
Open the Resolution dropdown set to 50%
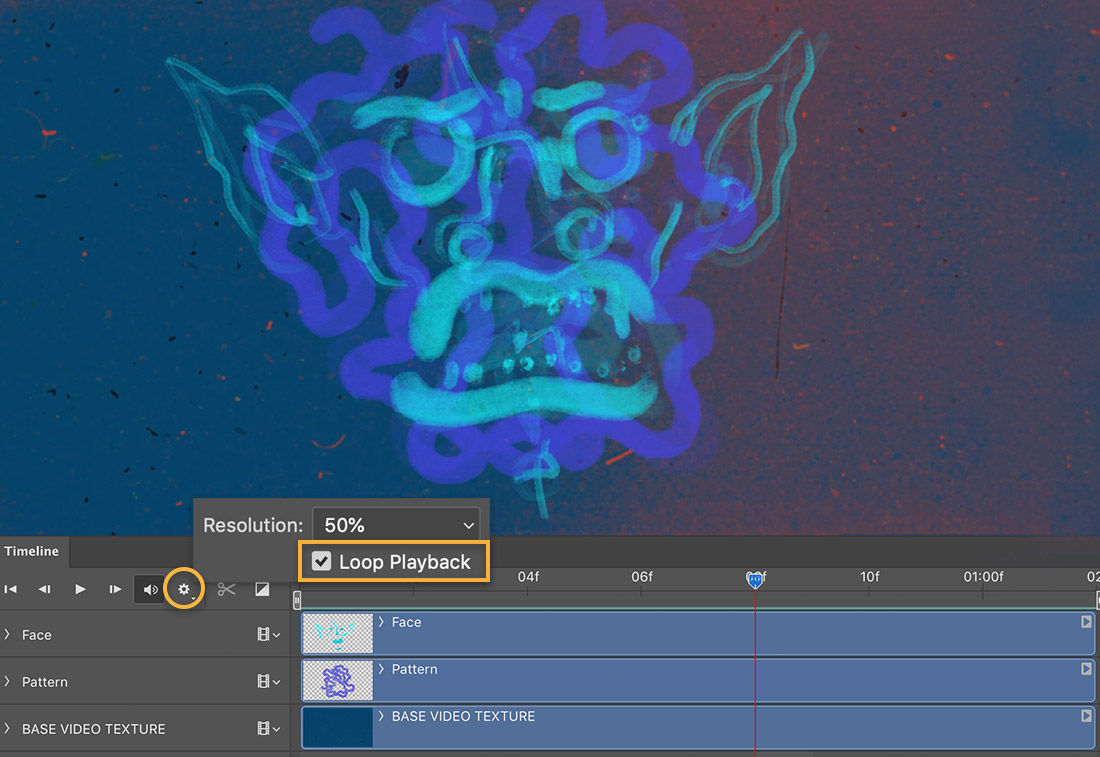(395, 524)
